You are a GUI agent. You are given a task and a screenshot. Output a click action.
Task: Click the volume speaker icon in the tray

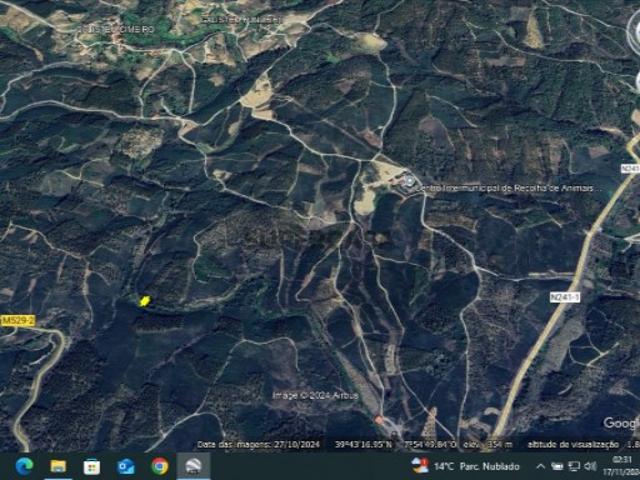590,466
